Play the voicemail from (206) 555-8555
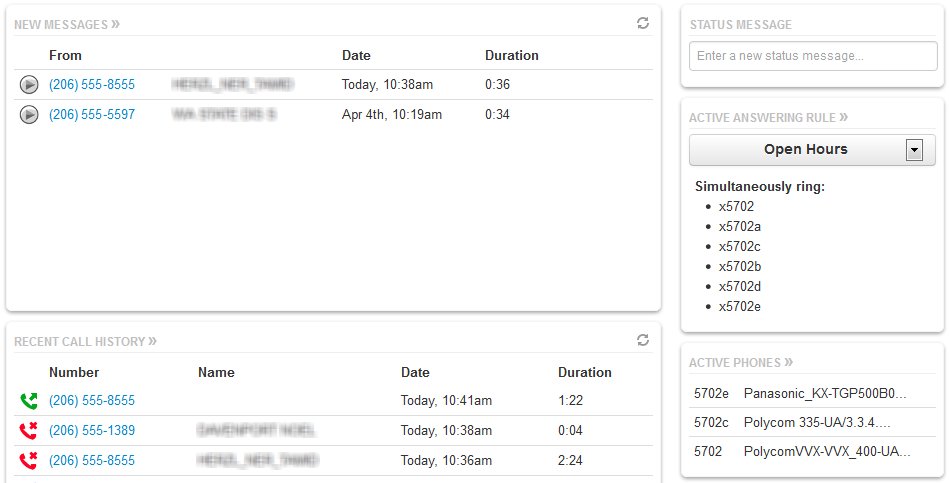 [29, 85]
